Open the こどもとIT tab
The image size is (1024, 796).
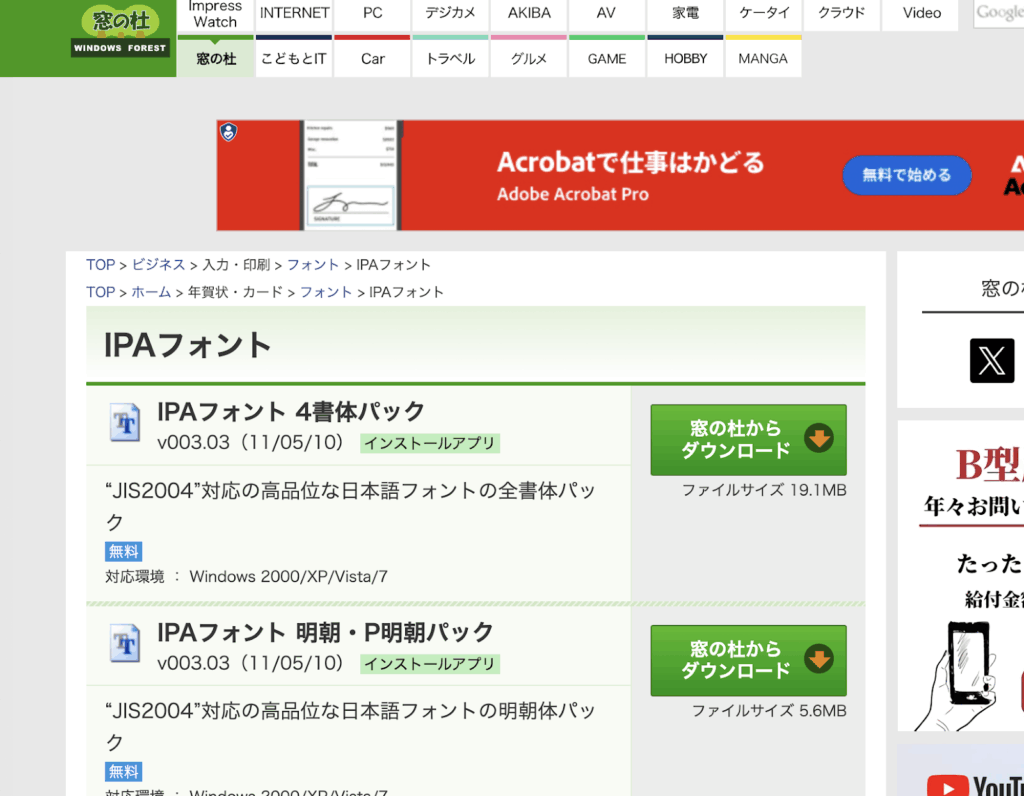294,58
